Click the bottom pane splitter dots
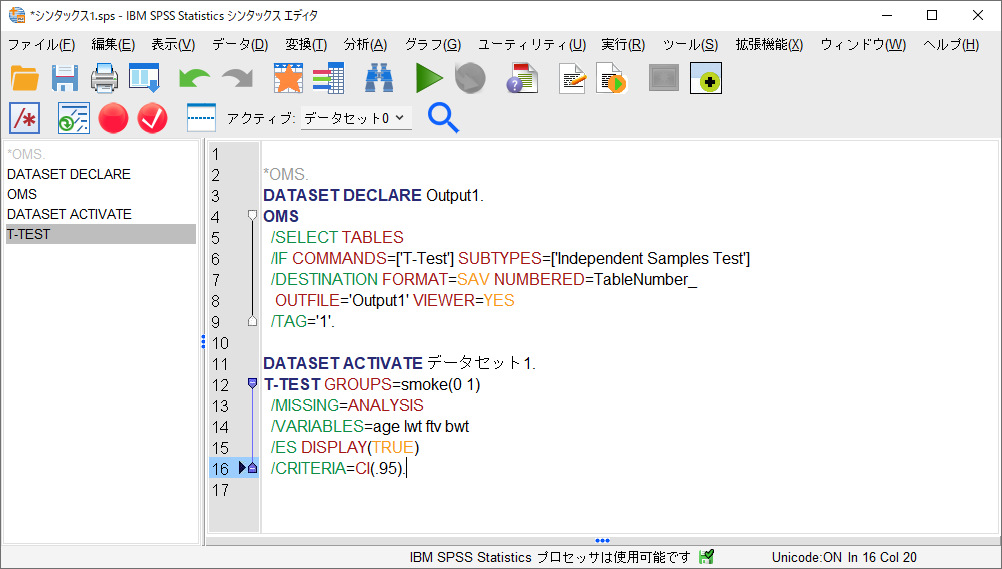 [x=602, y=541]
